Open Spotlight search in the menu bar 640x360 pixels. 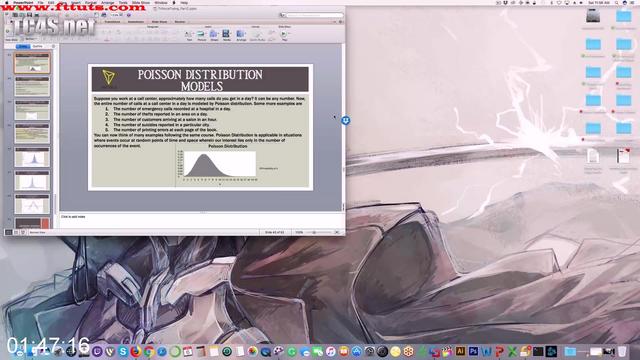[x=617, y=2]
